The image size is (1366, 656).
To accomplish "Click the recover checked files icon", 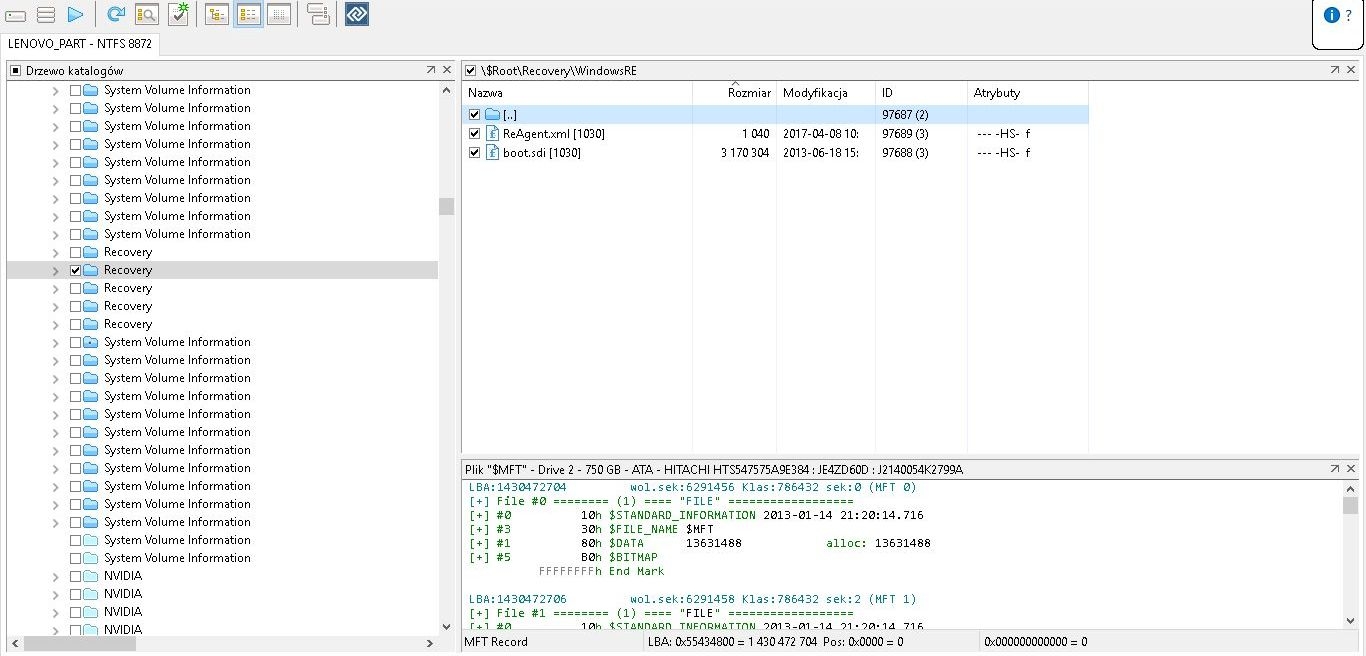I will (178, 13).
